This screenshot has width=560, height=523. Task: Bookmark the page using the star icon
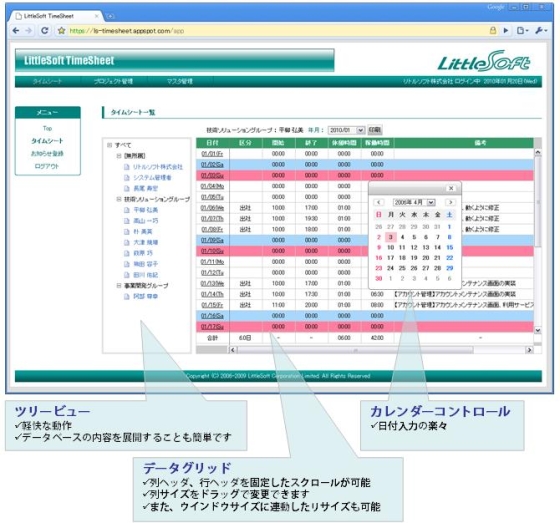coord(61,31)
